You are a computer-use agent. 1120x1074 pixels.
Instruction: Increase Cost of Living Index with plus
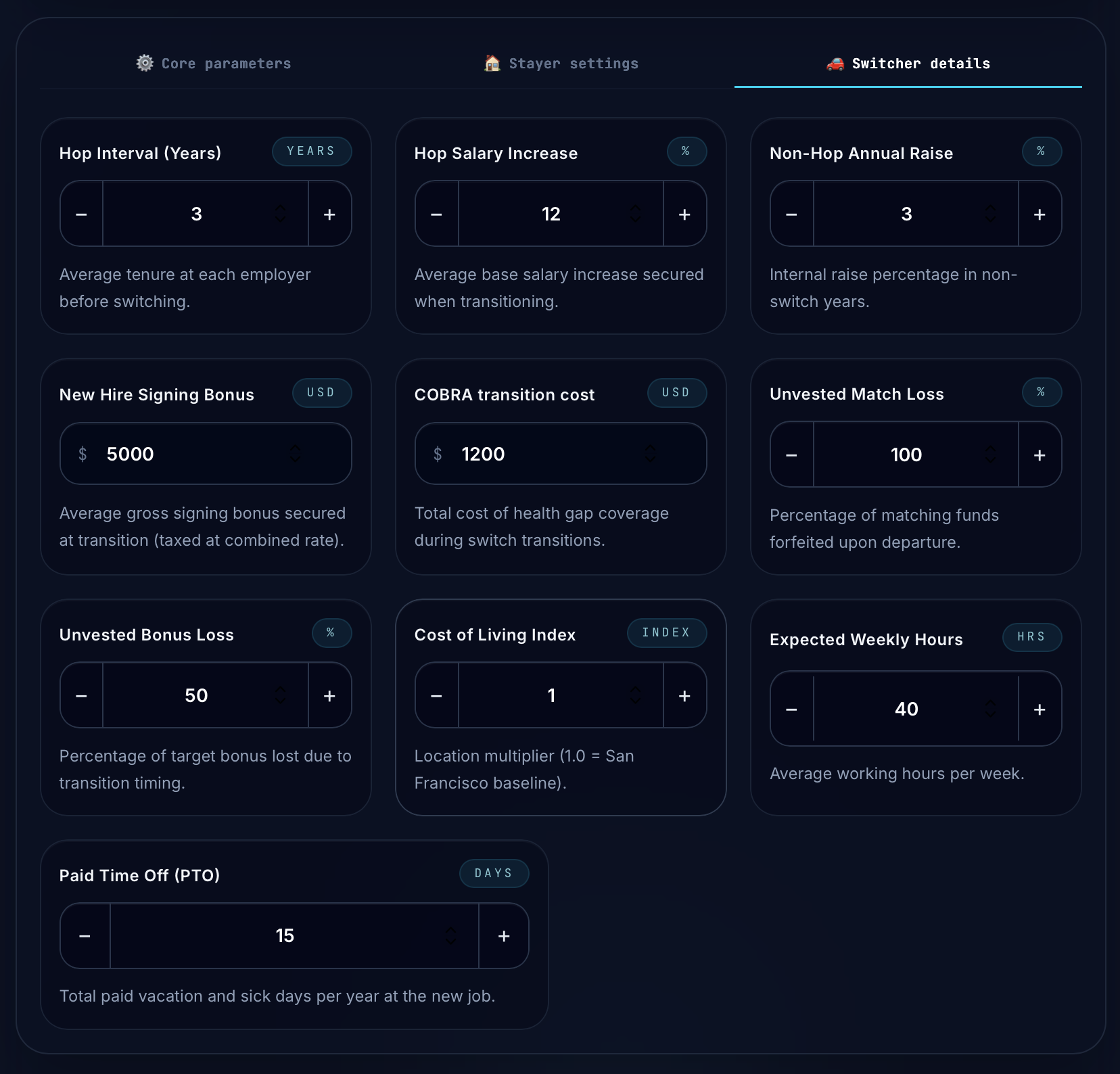tap(684, 696)
